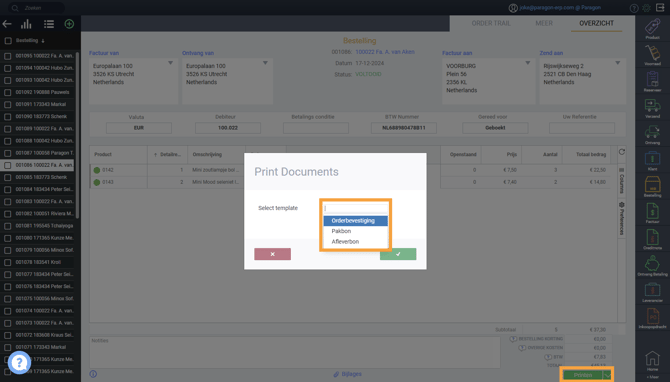This screenshot has height=382, width=670.
Task: Open the Printen button dropdown arrow
Action: point(607,375)
